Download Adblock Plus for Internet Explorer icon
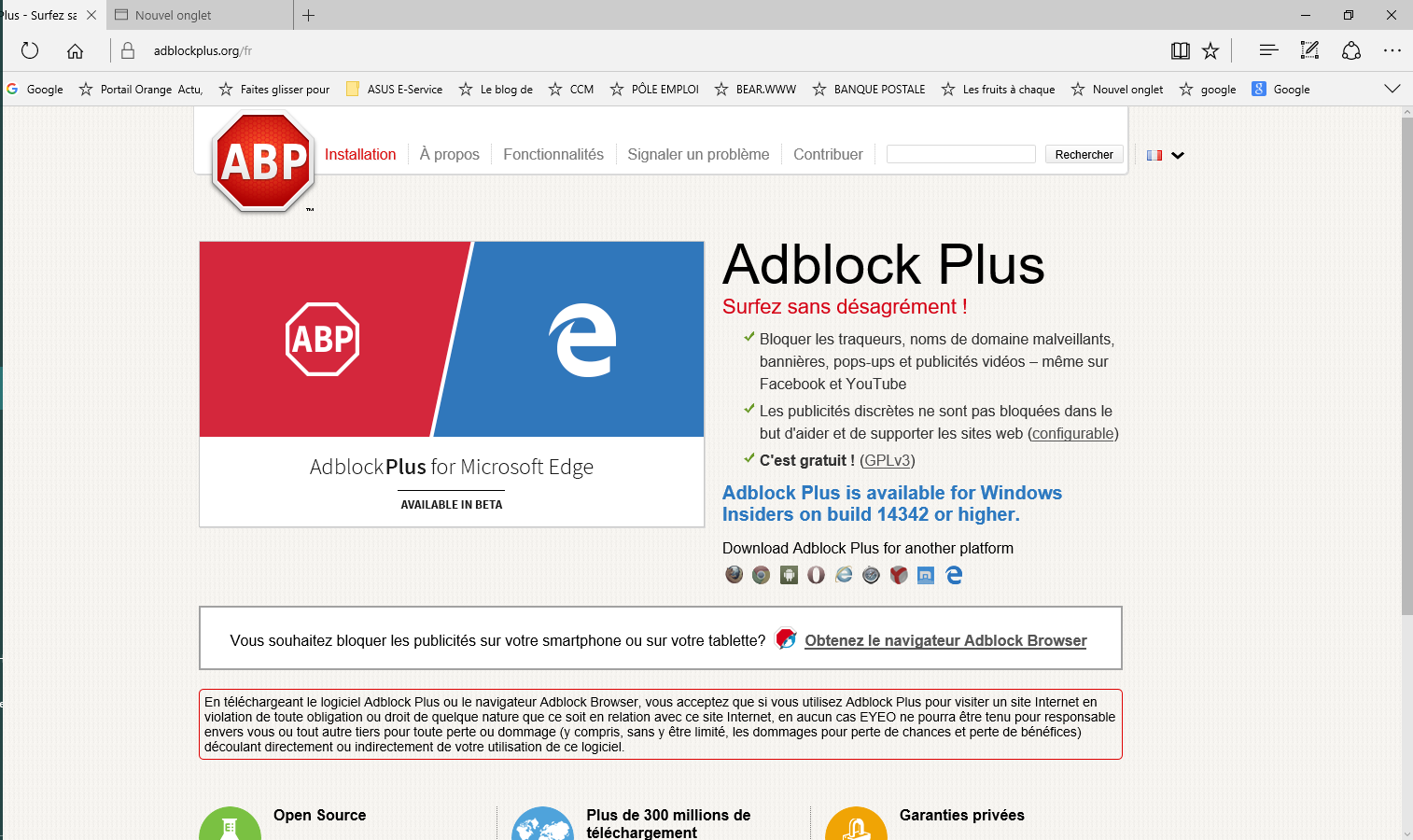 844,575
